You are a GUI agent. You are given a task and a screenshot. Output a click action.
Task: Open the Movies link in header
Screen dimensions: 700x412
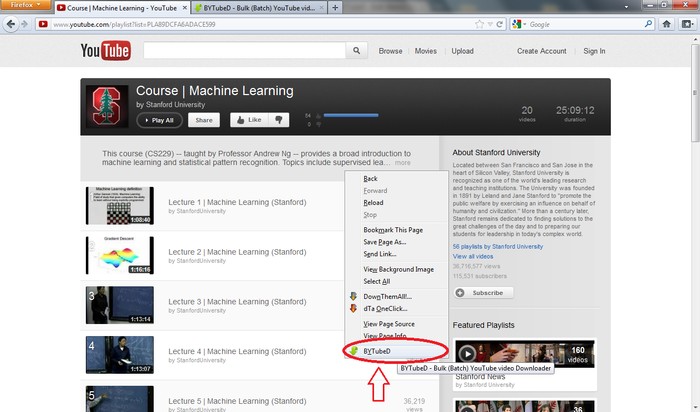425,51
